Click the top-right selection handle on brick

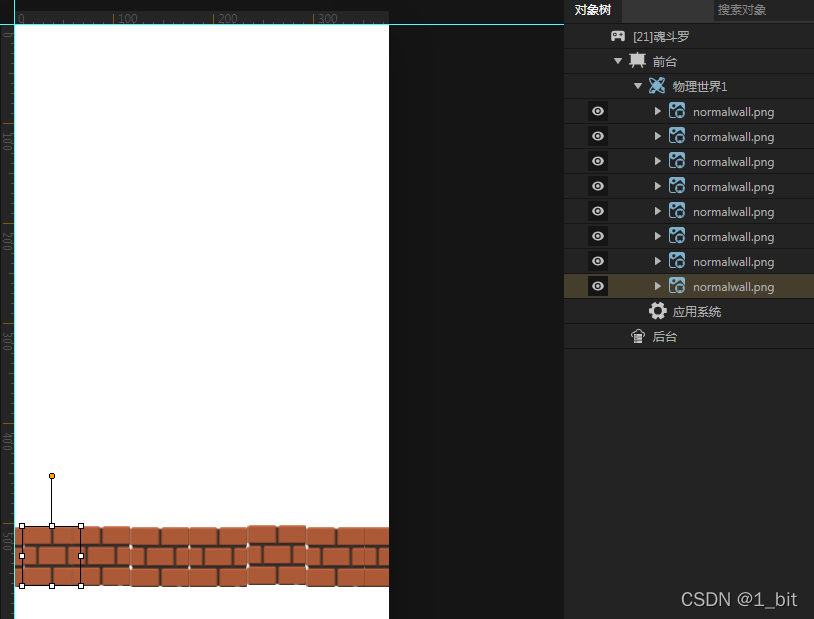(x=81, y=526)
